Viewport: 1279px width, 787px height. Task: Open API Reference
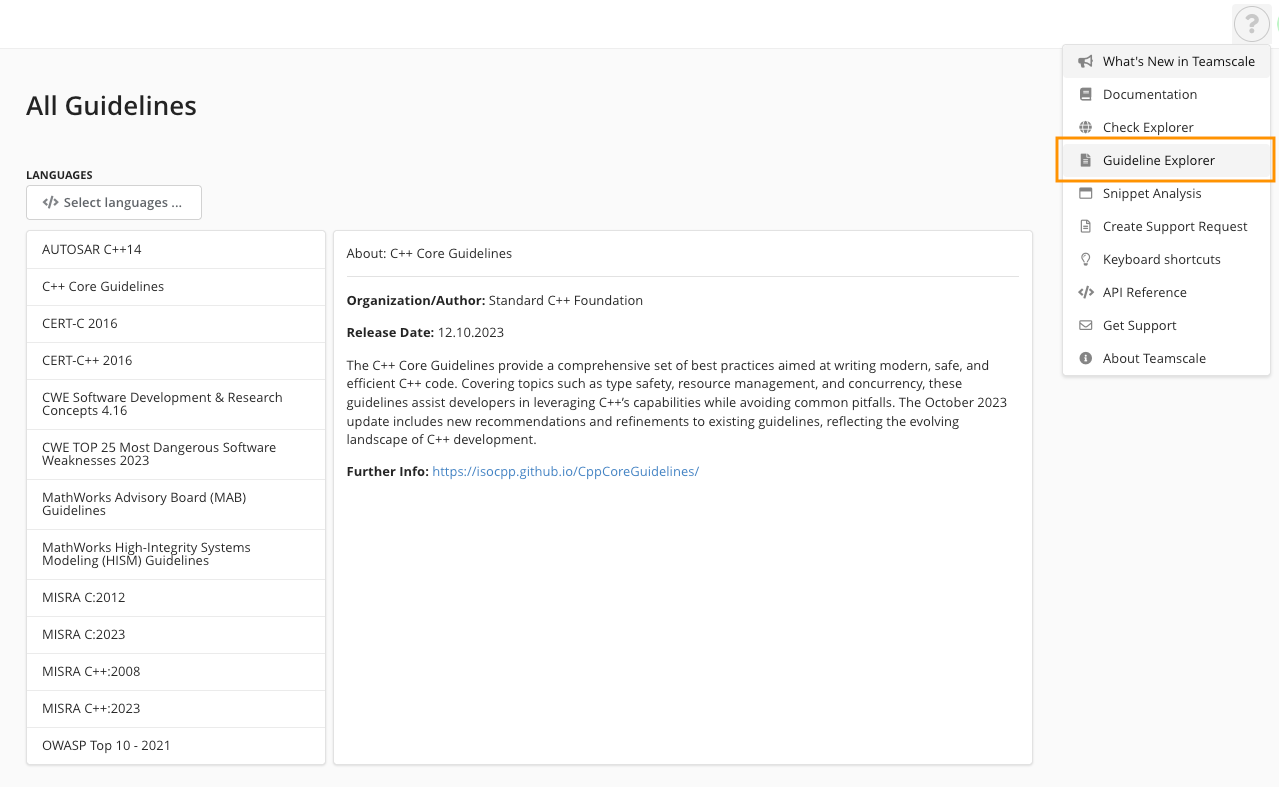pos(1166,292)
